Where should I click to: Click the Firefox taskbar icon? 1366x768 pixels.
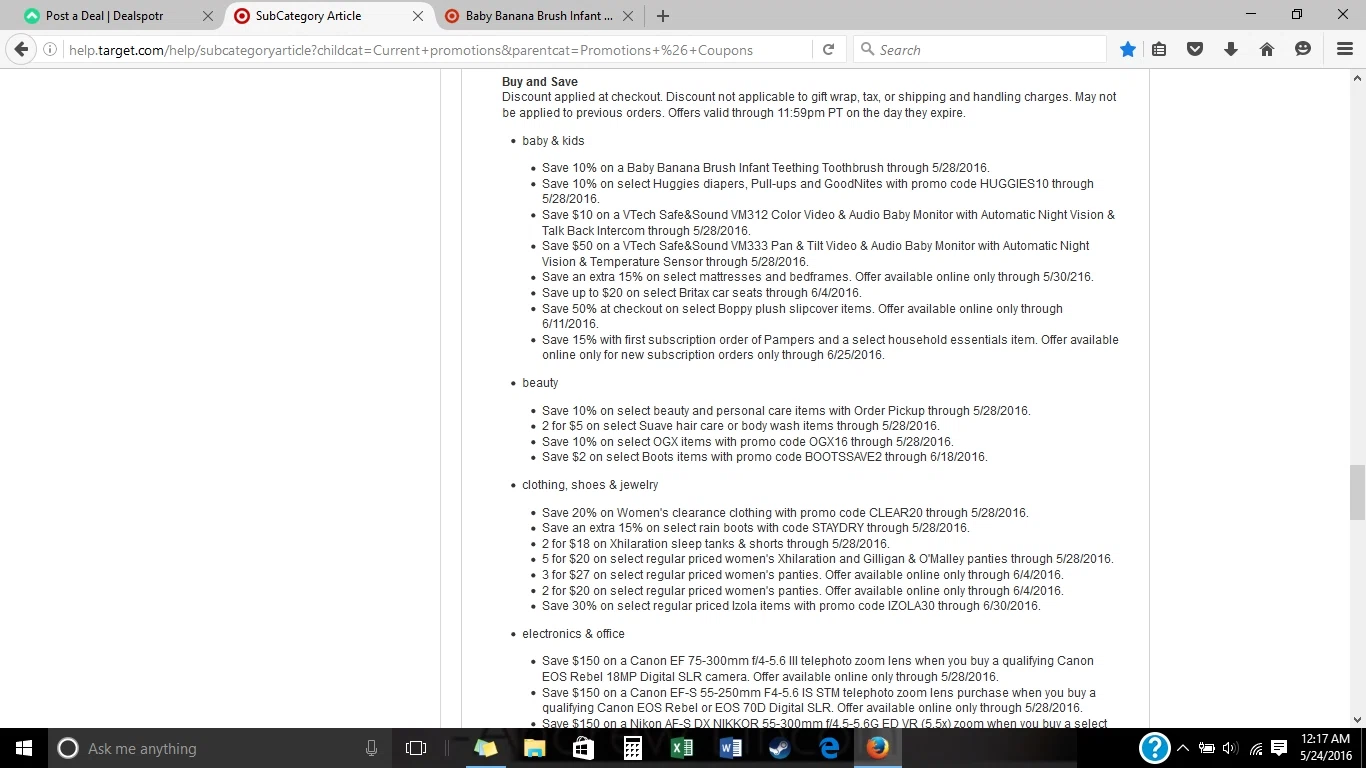[x=877, y=748]
